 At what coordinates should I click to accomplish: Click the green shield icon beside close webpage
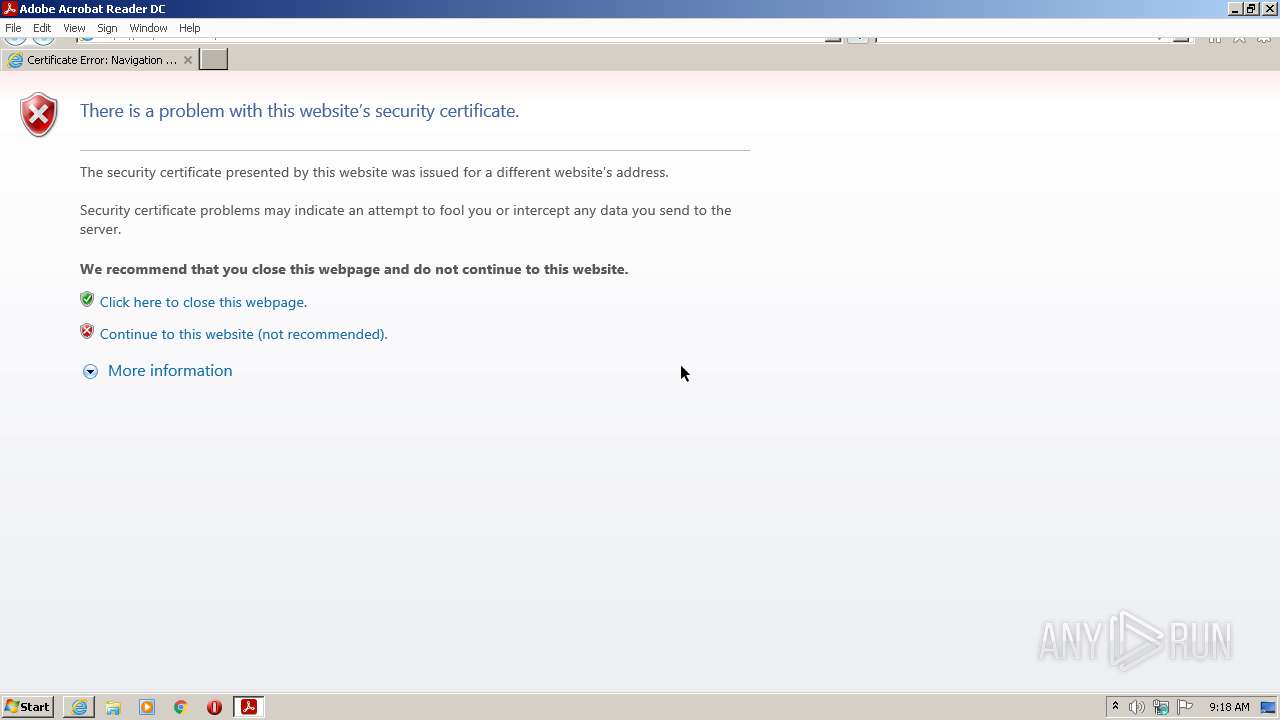point(87,299)
